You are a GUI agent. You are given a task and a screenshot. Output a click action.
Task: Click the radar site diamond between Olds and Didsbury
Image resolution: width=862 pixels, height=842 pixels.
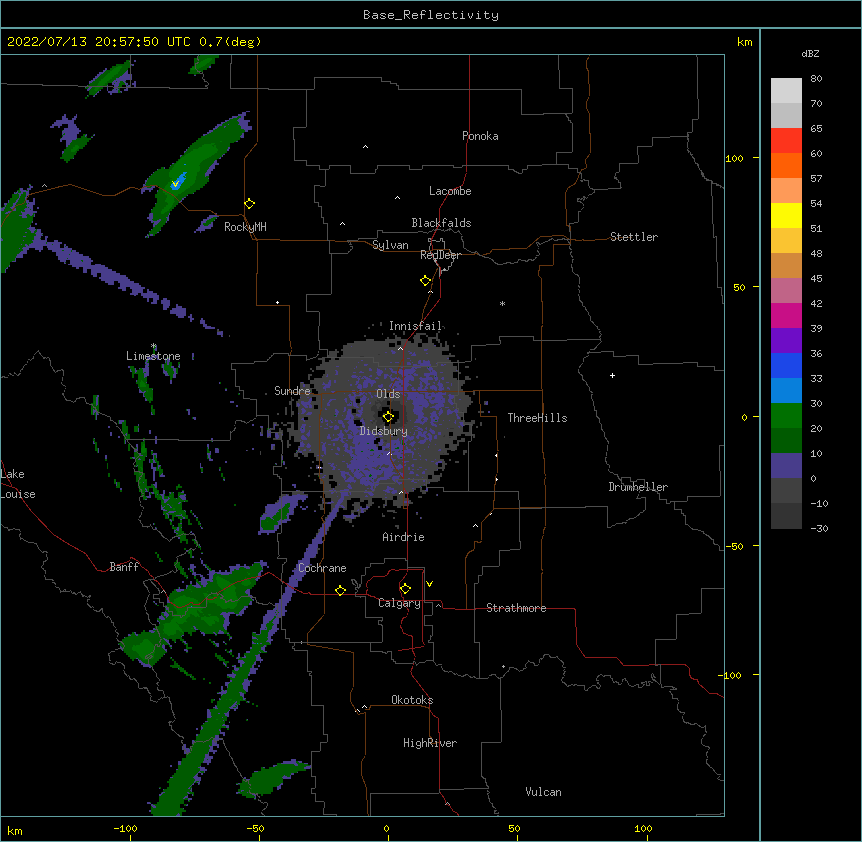pyautogui.click(x=388, y=417)
